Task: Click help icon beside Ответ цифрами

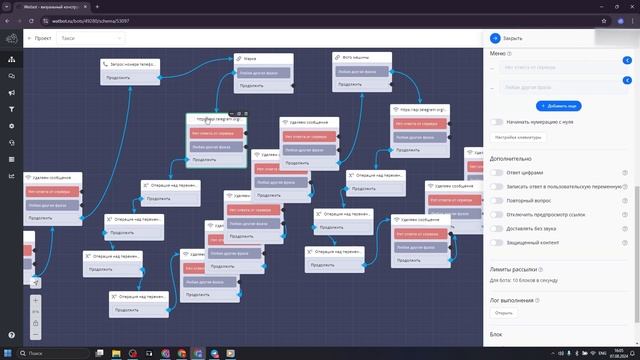Action: pos(624,173)
